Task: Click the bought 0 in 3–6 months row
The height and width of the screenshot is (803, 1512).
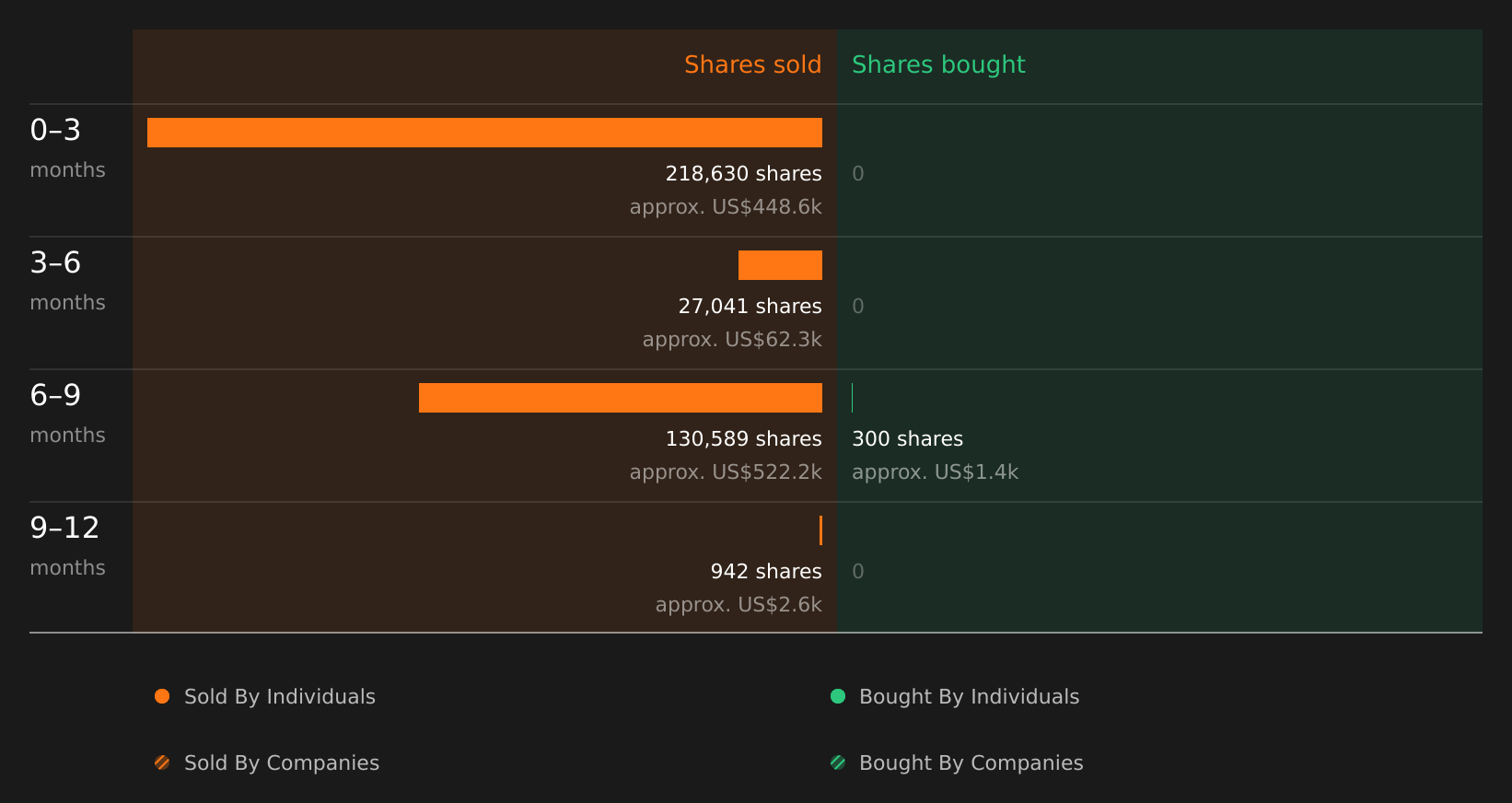Action: [x=858, y=307]
